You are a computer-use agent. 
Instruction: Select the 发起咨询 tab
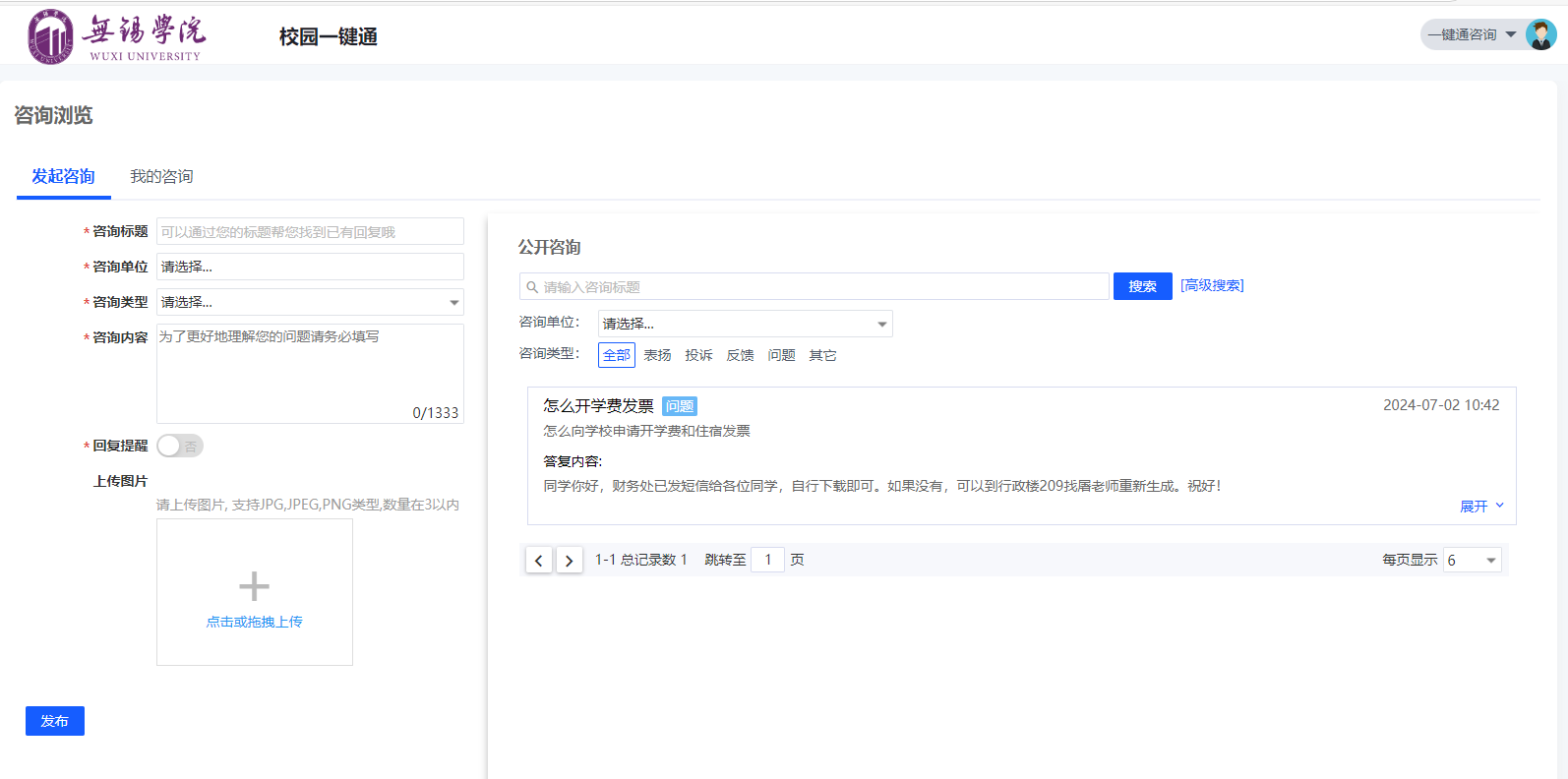[63, 176]
